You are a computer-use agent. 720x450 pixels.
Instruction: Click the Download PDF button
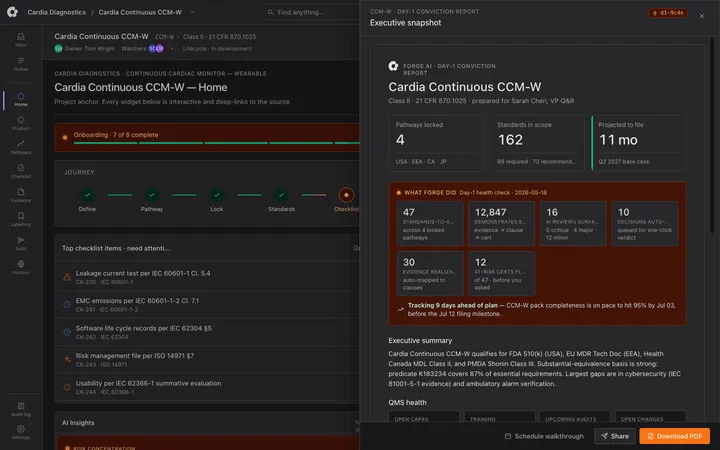(x=675, y=436)
